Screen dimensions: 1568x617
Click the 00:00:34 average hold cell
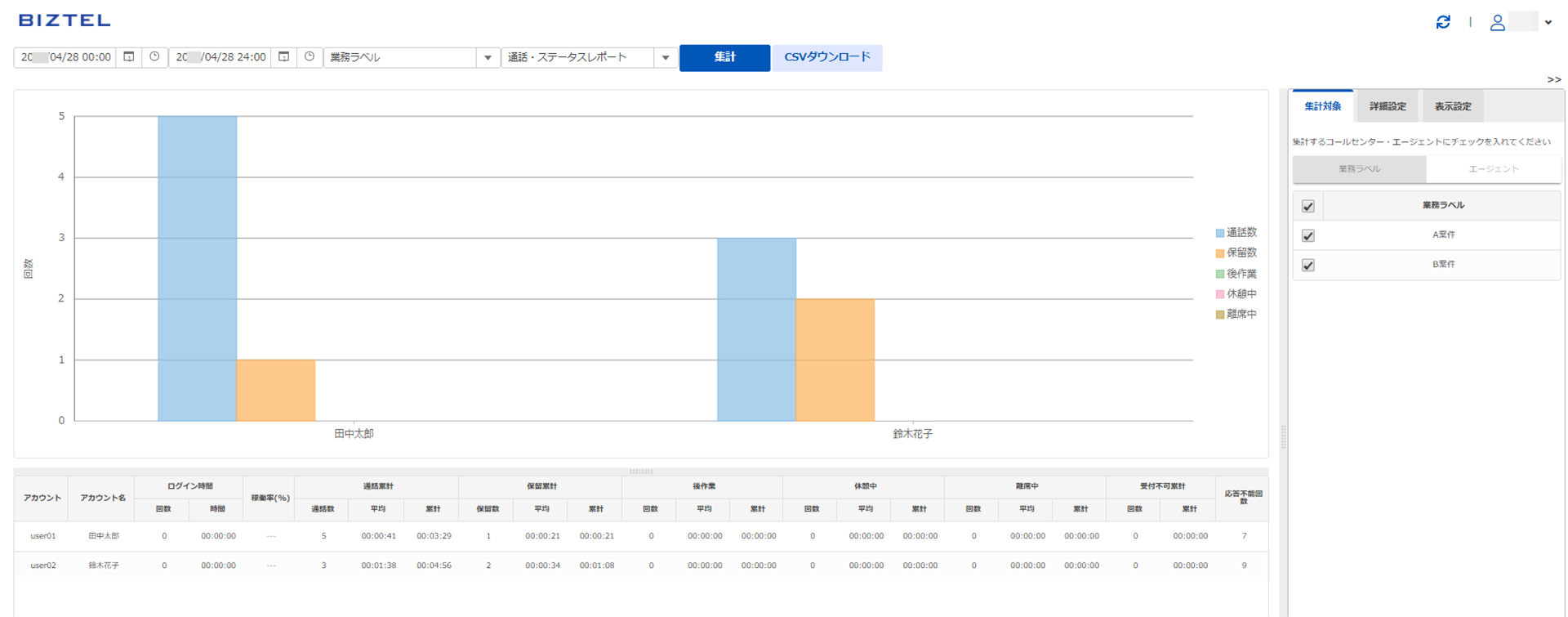pyautogui.click(x=543, y=566)
